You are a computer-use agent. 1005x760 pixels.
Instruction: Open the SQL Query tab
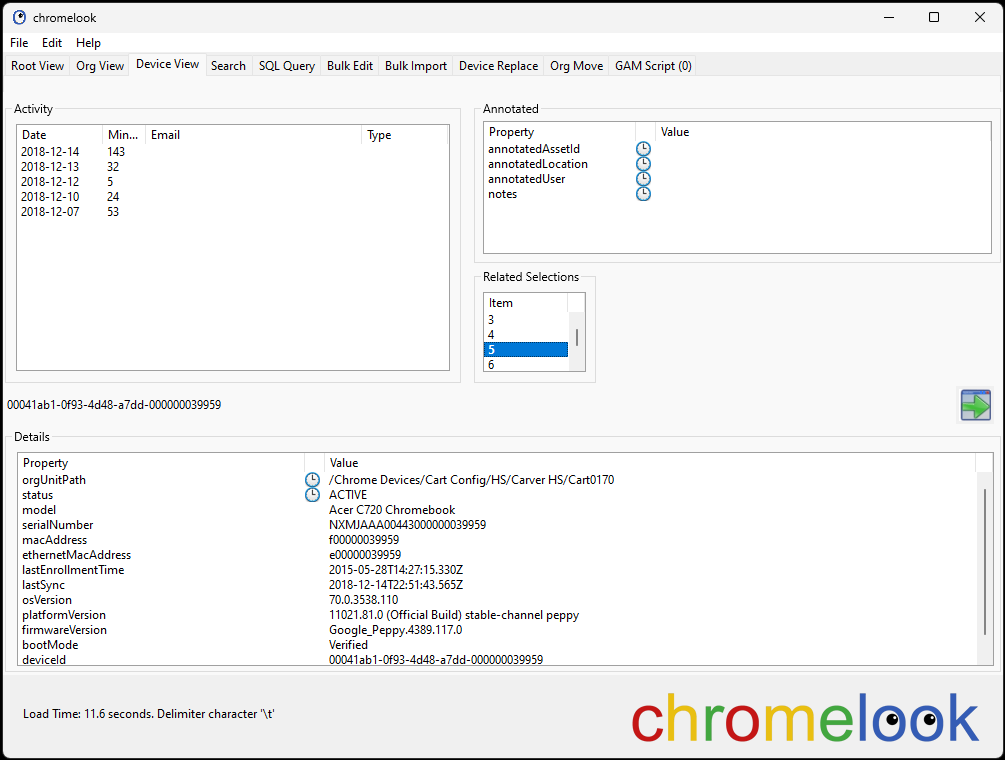(x=287, y=66)
